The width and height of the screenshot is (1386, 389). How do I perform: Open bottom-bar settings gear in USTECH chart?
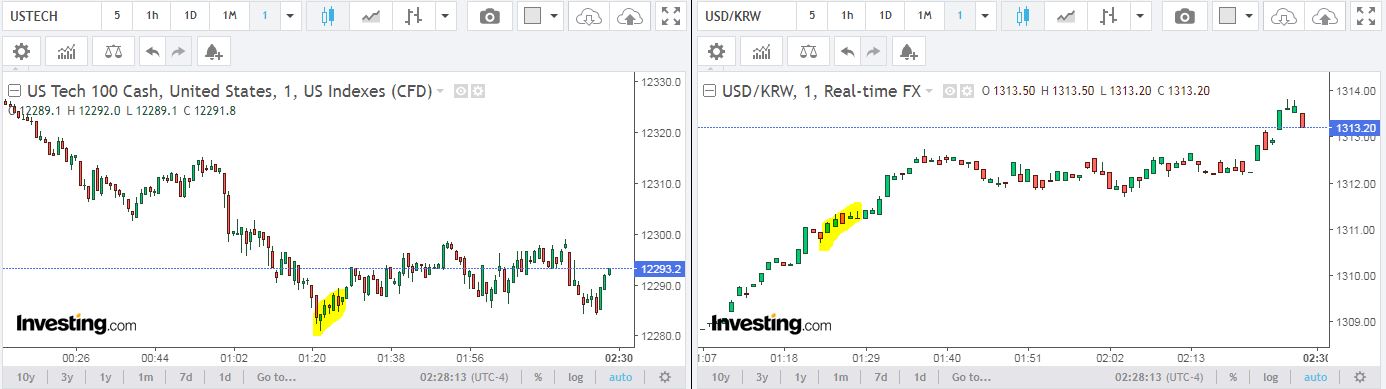click(665, 377)
